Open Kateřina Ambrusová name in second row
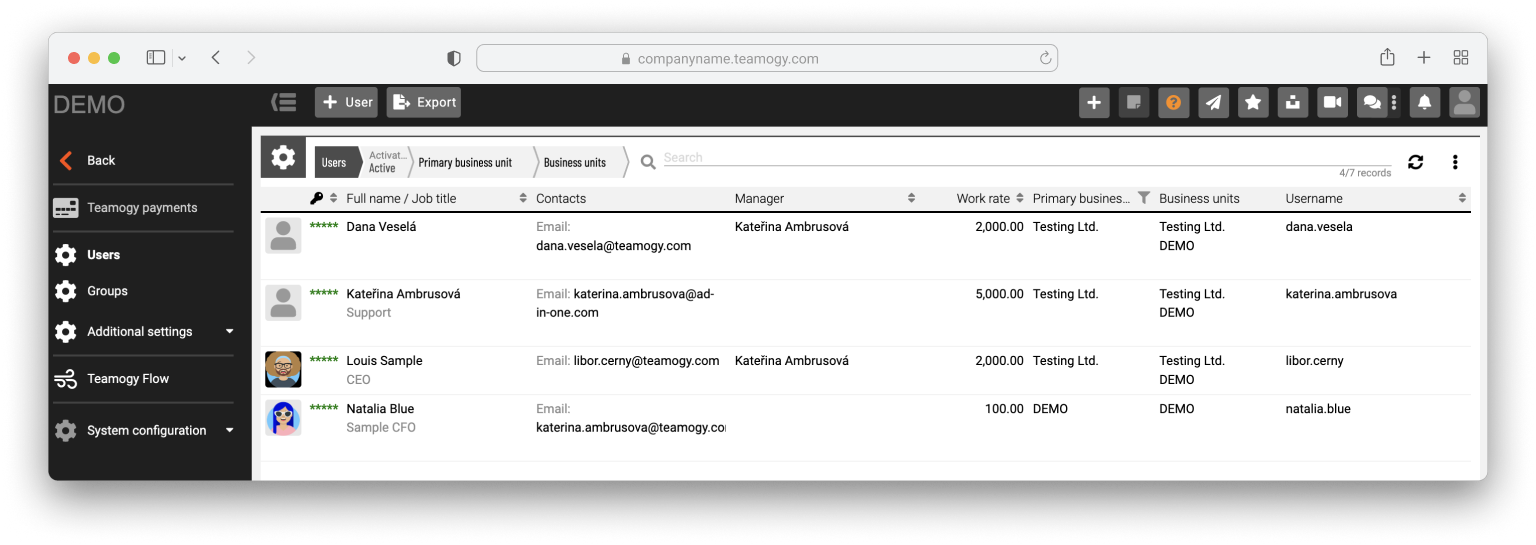 tap(403, 294)
